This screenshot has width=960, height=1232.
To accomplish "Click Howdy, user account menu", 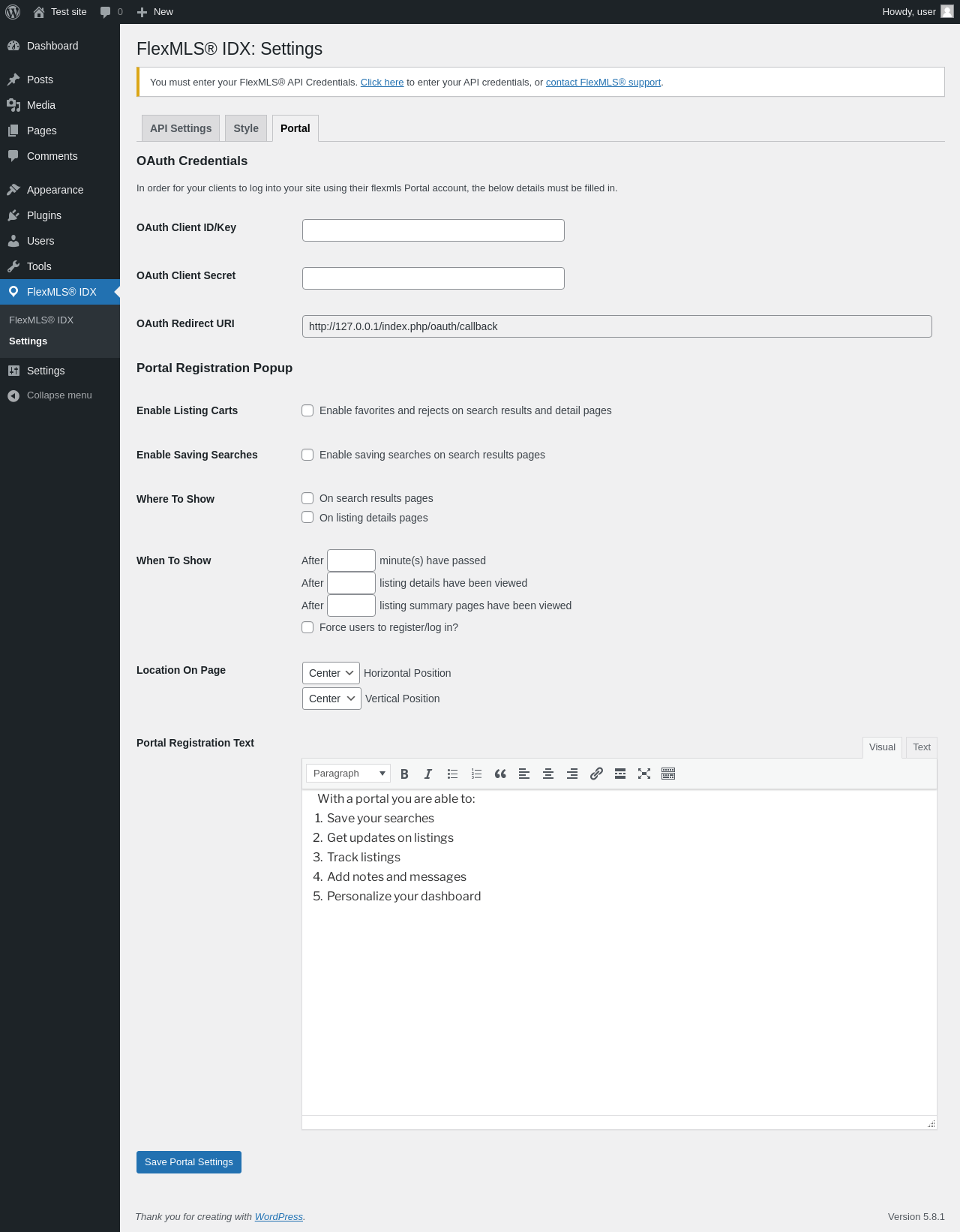I will 917,12.
